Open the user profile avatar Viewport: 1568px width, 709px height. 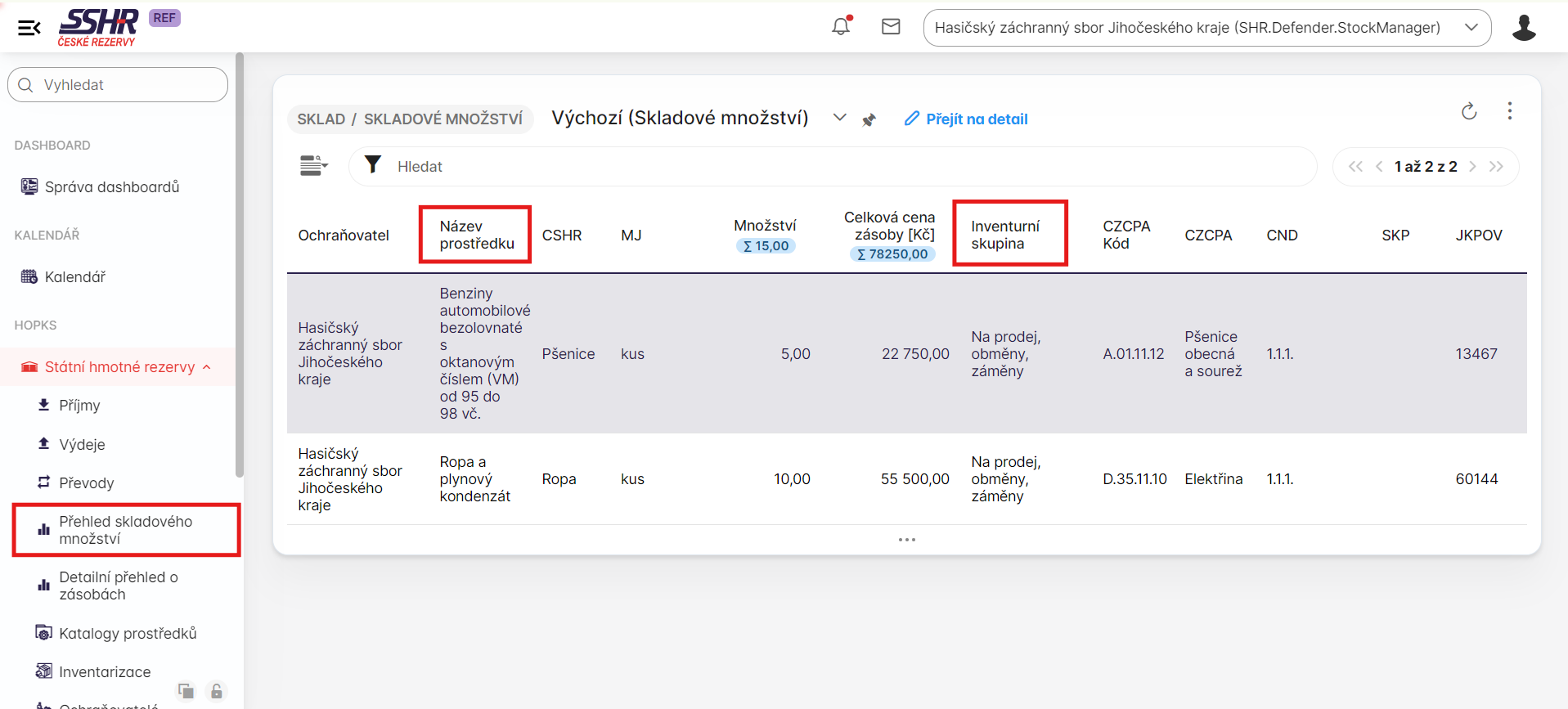click(1523, 28)
